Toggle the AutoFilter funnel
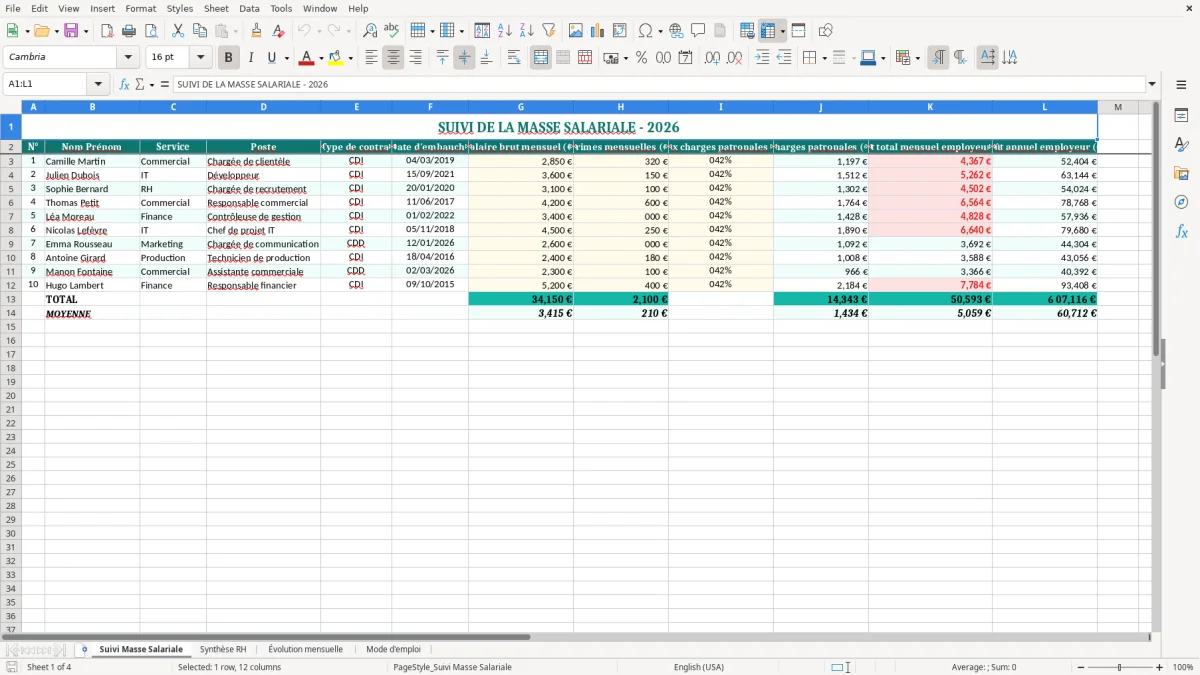 [x=549, y=31]
